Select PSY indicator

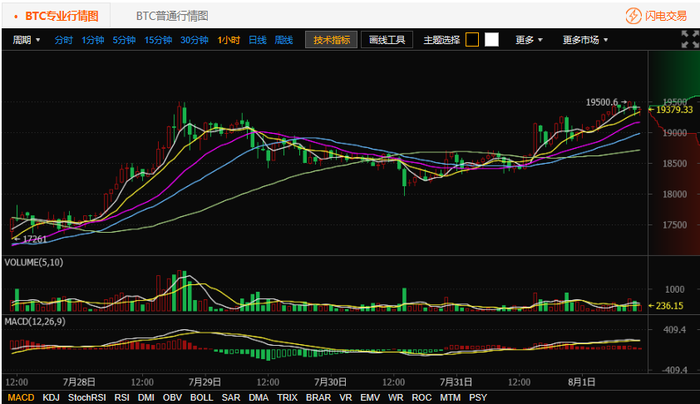pyautogui.click(x=478, y=397)
